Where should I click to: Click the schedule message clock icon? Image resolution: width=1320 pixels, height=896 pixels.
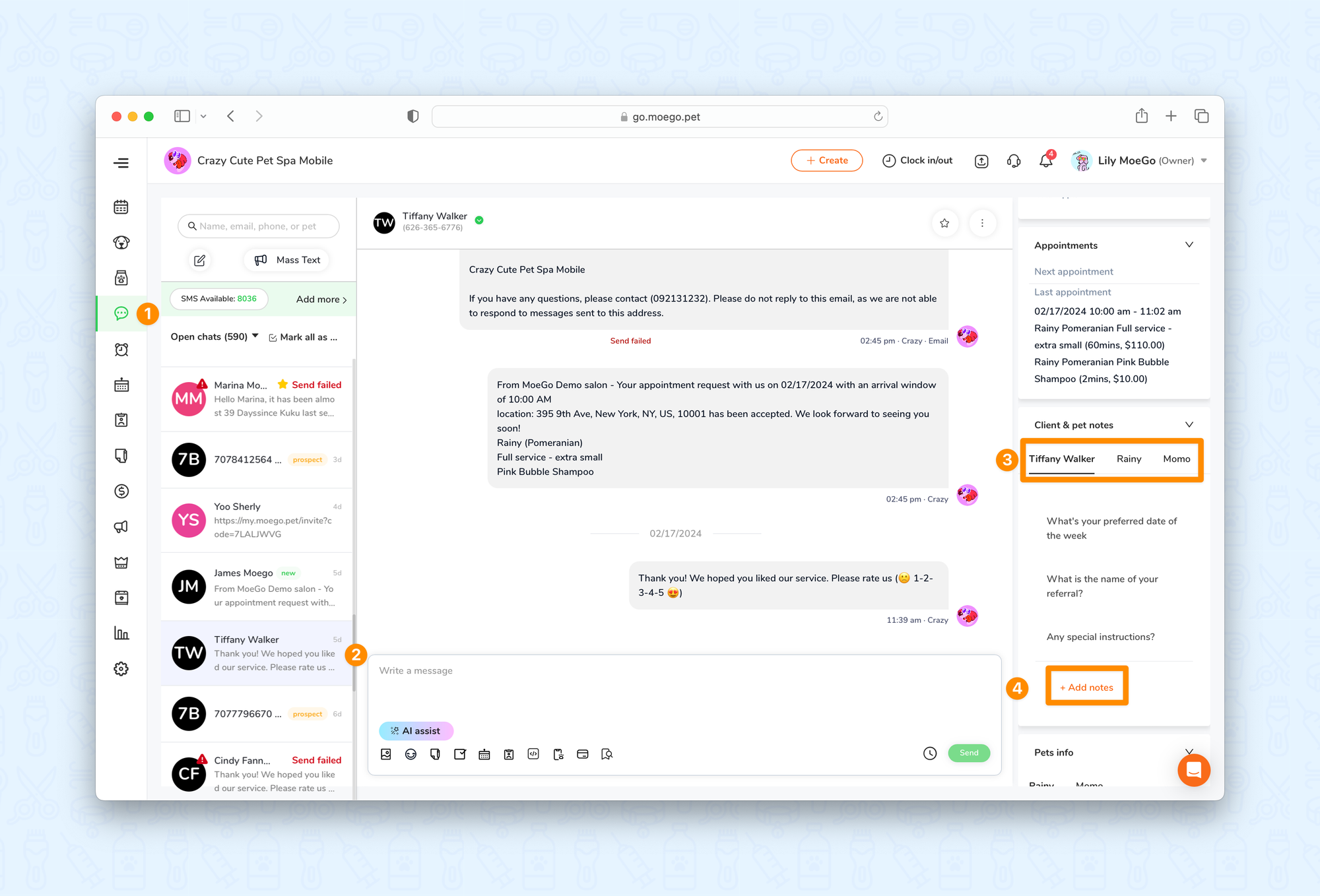click(930, 753)
